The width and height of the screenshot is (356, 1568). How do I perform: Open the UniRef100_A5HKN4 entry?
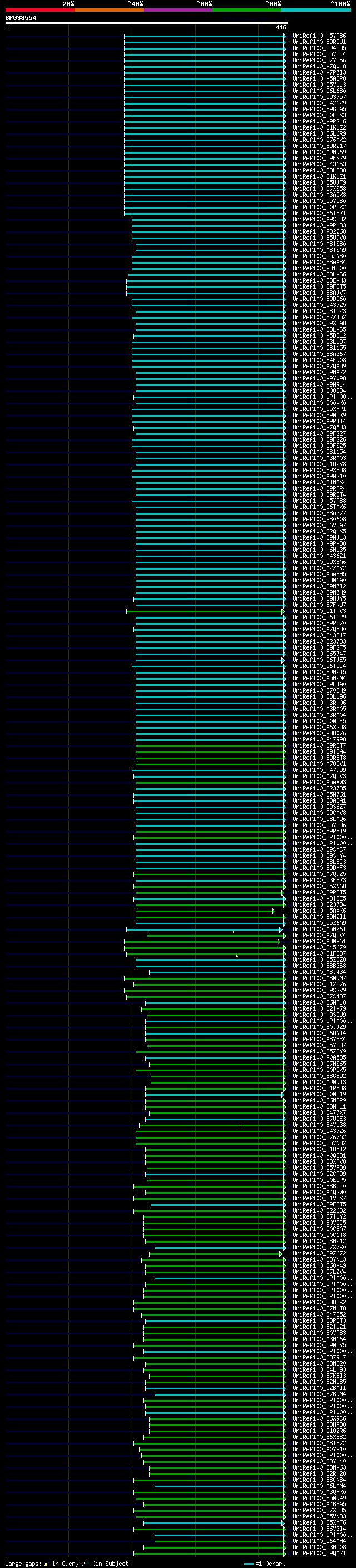click(x=319, y=679)
